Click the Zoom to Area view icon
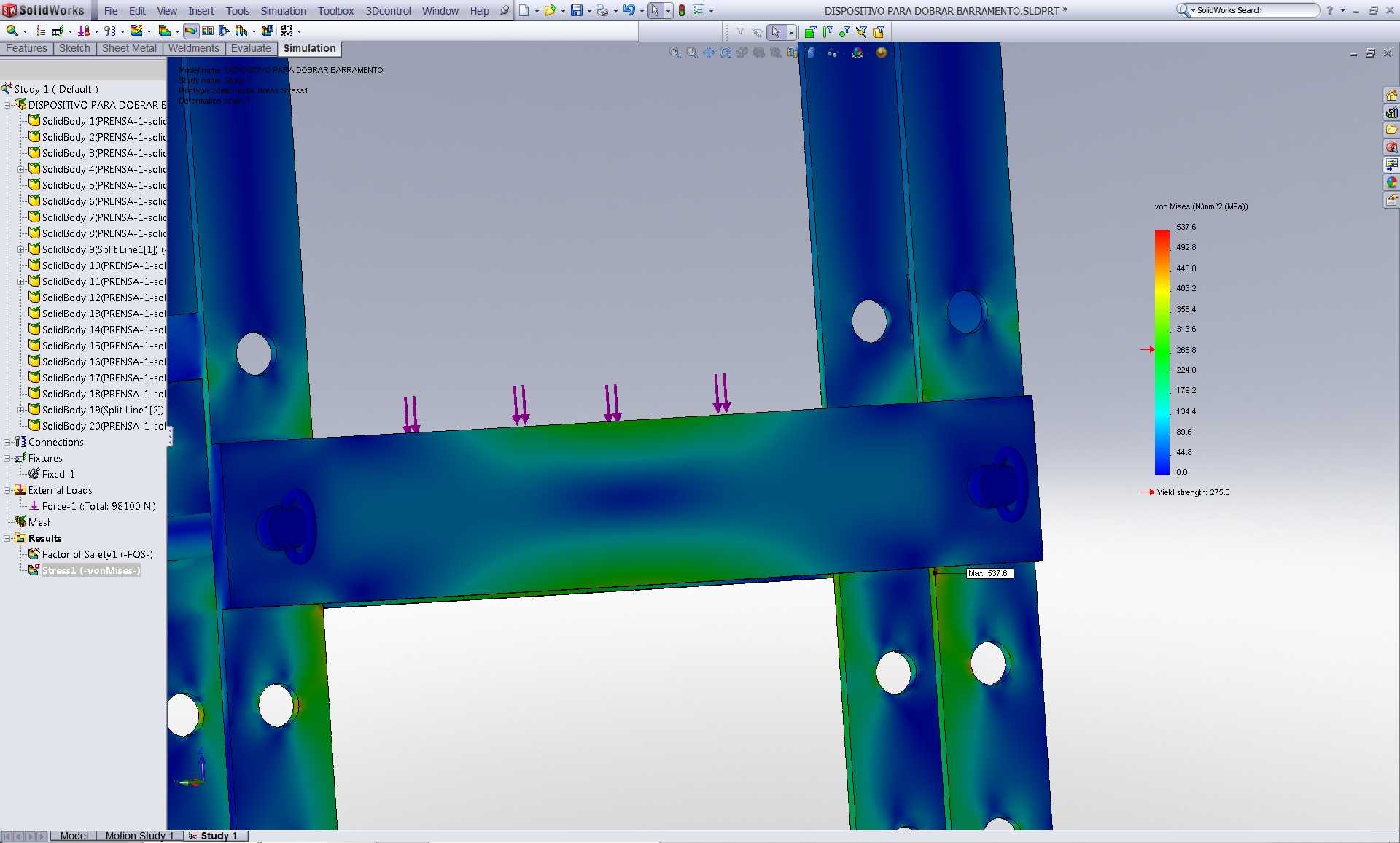The height and width of the screenshot is (843, 1400). click(692, 53)
